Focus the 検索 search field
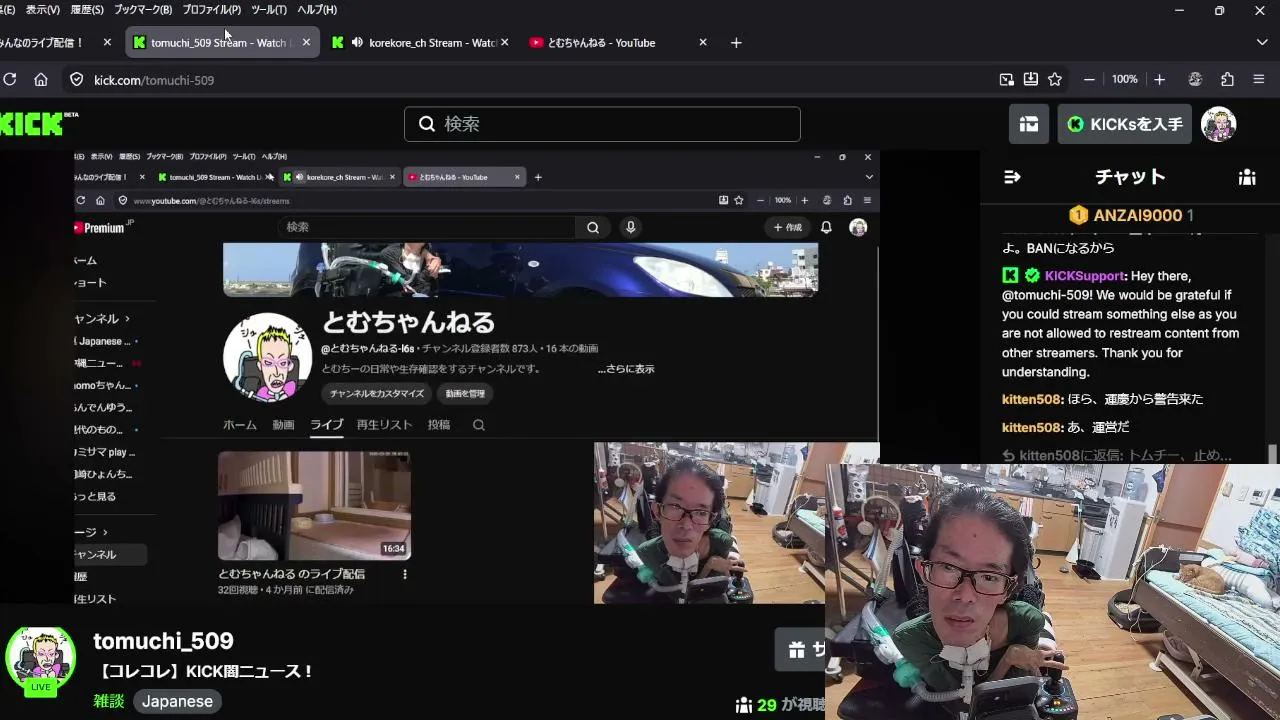 (602, 124)
